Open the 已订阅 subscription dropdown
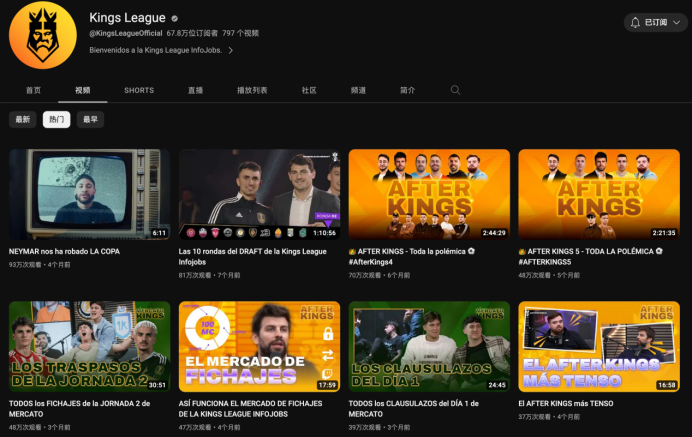692x437 pixels. [655, 23]
